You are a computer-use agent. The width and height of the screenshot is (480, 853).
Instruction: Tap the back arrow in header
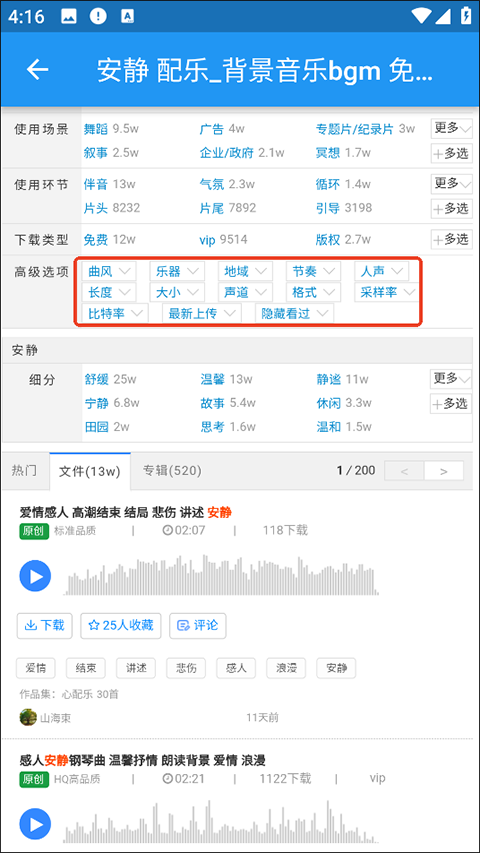(38, 70)
